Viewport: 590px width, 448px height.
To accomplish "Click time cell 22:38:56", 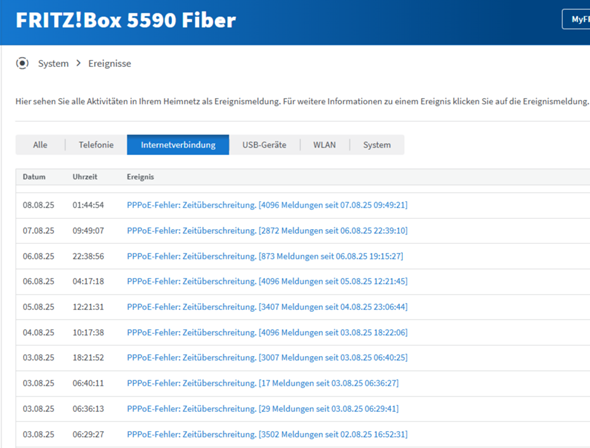I will pyautogui.click(x=88, y=256).
